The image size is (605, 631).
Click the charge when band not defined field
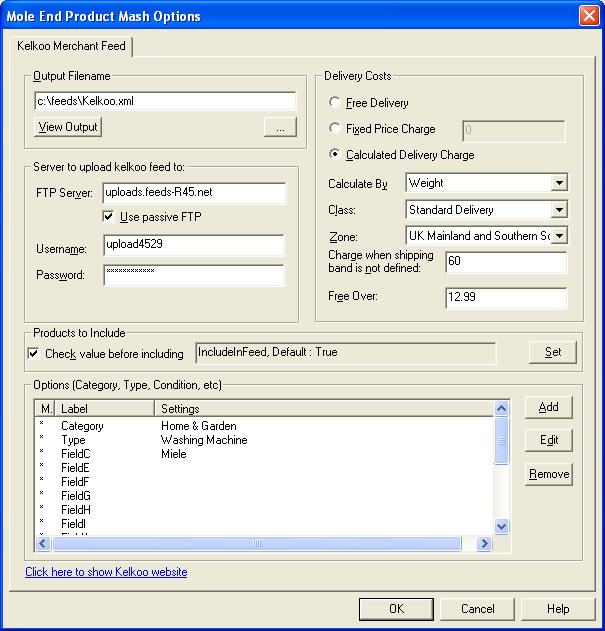coord(506,262)
